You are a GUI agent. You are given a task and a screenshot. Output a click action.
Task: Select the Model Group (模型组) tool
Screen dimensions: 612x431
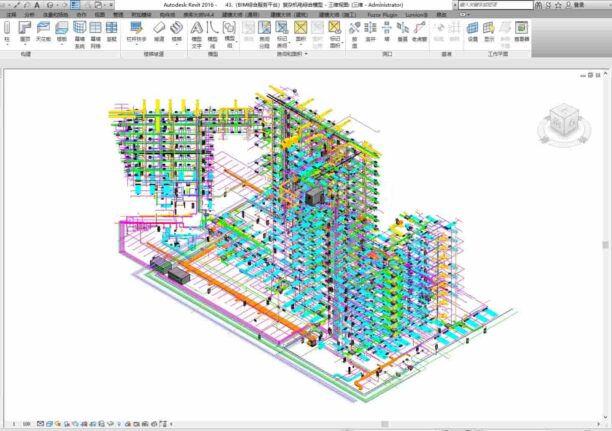pos(229,34)
